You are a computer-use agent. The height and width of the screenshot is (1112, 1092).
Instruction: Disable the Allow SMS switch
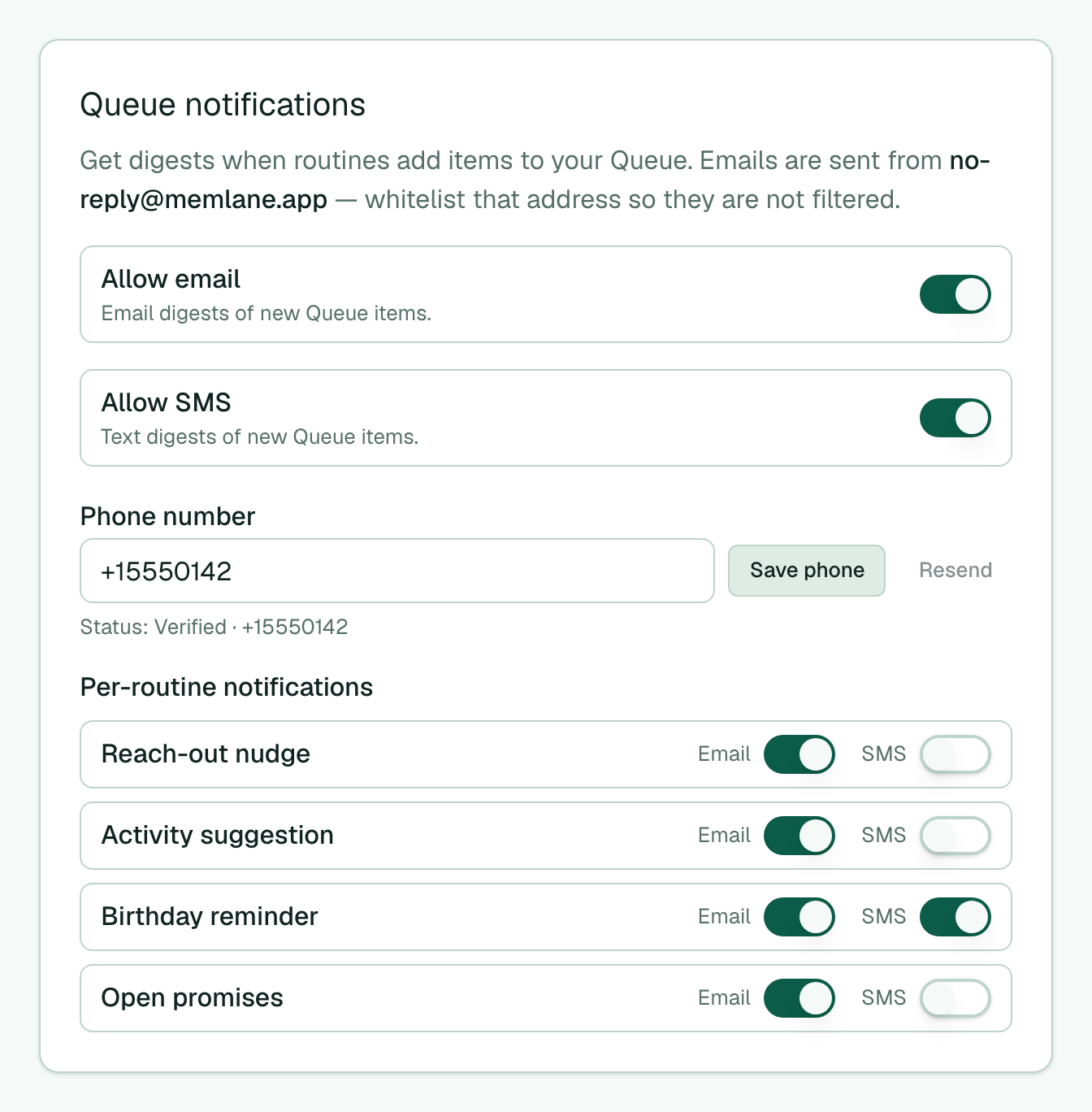tap(955, 418)
